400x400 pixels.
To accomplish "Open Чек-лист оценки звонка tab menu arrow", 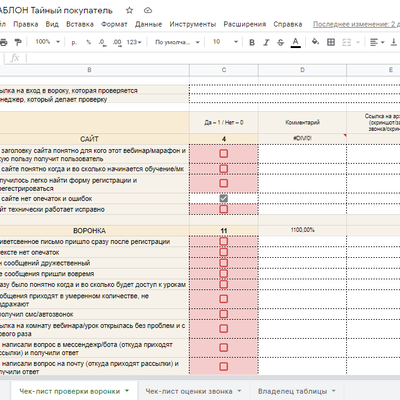I will [239, 391].
